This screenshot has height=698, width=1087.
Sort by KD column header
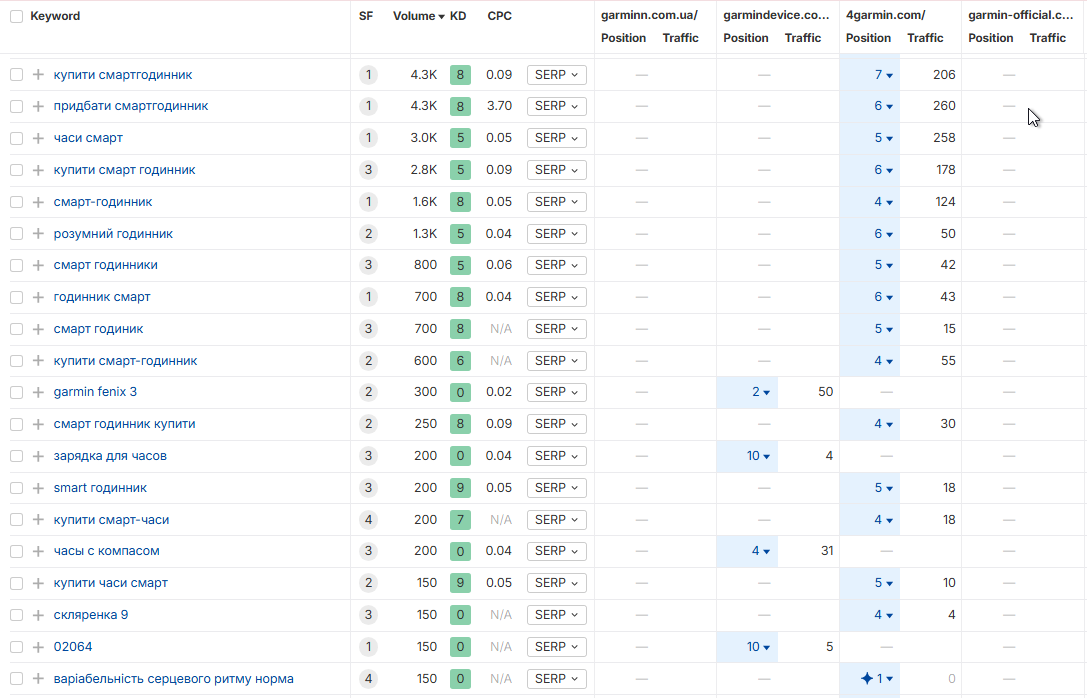click(x=458, y=16)
